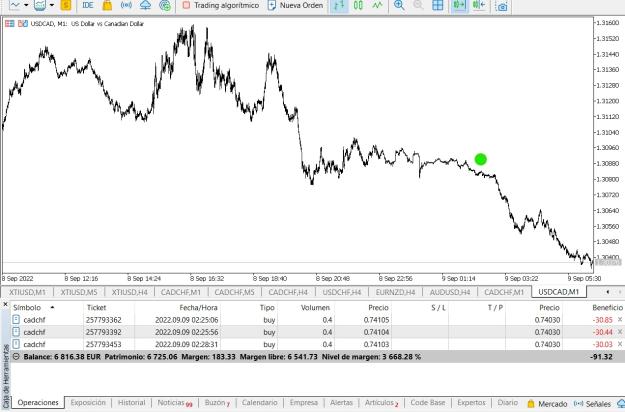Expand the dropdown arrow next to line chart icon
The width and height of the screenshot is (625, 412).
tap(26, 6)
